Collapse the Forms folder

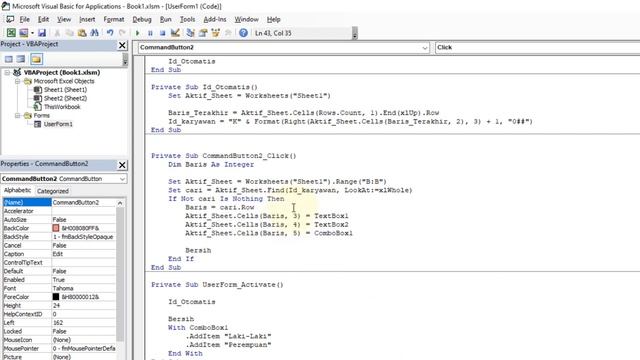click(x=18, y=116)
